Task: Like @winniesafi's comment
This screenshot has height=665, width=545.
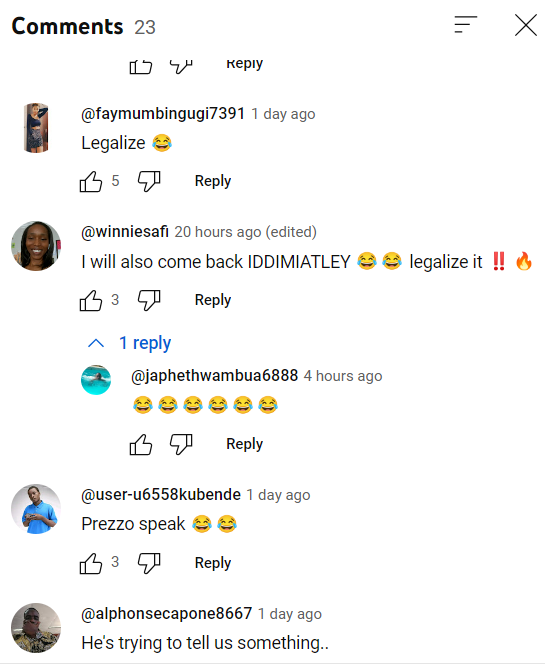Action: (x=91, y=300)
